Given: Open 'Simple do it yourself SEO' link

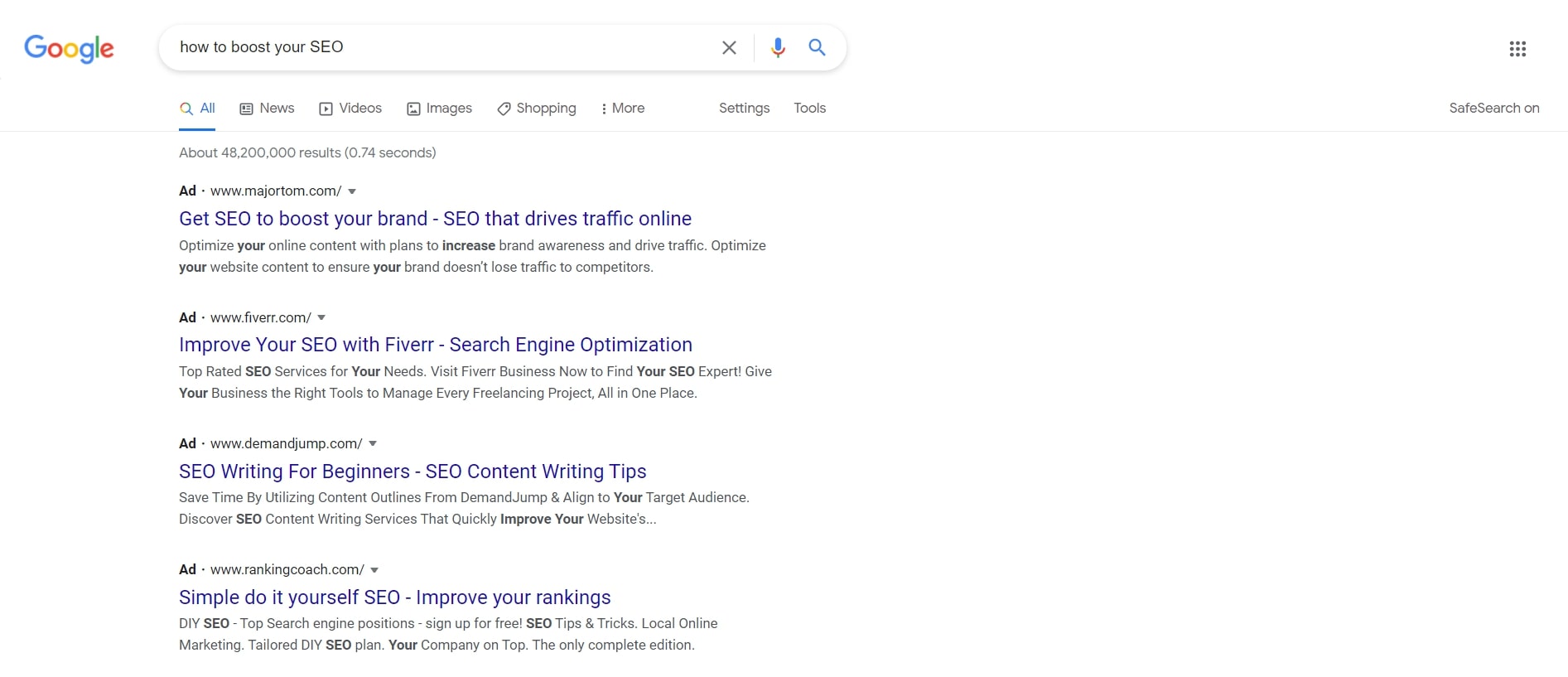Looking at the screenshot, I should (x=395, y=597).
